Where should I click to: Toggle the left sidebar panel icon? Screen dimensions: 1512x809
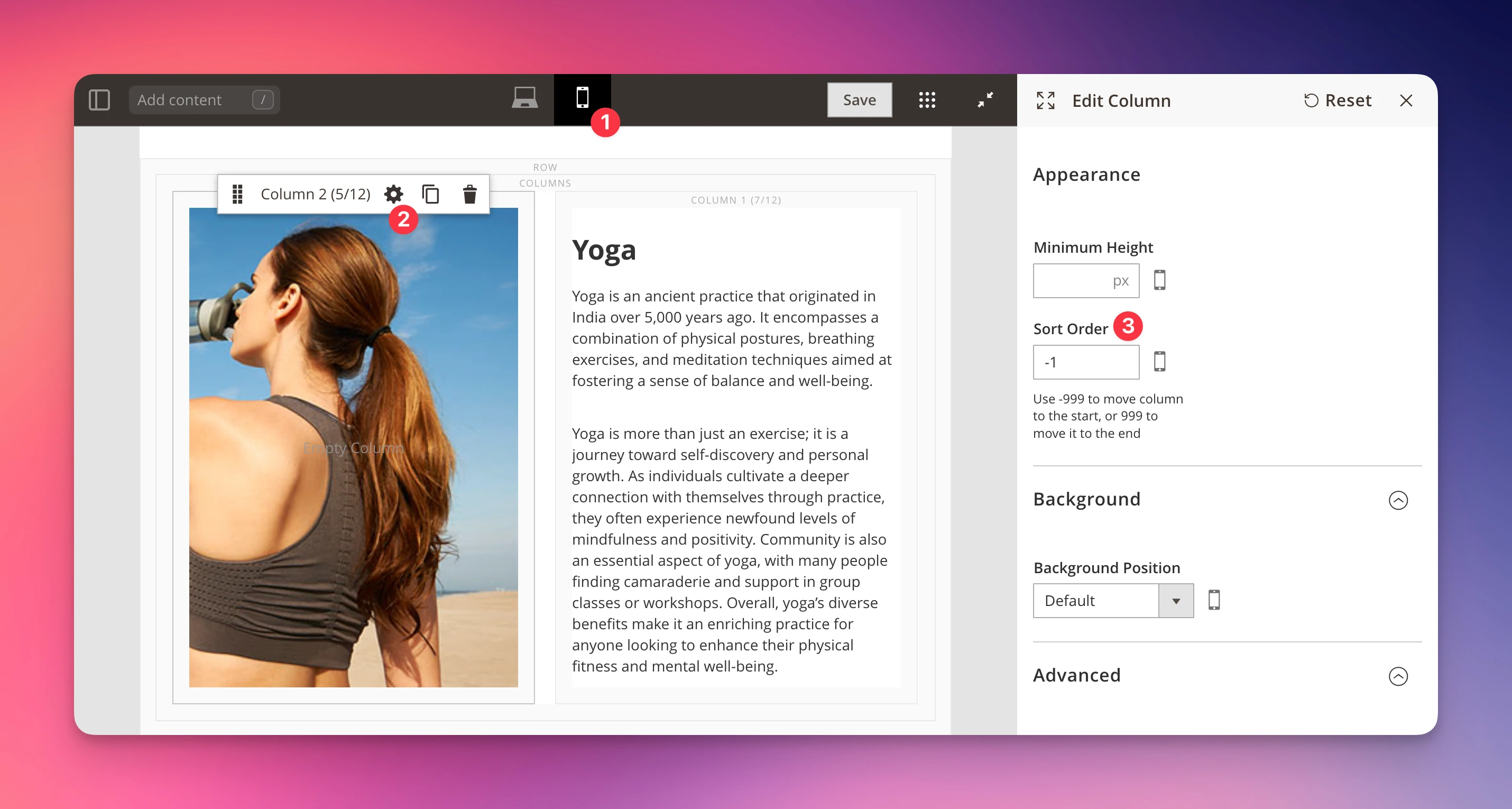point(99,100)
